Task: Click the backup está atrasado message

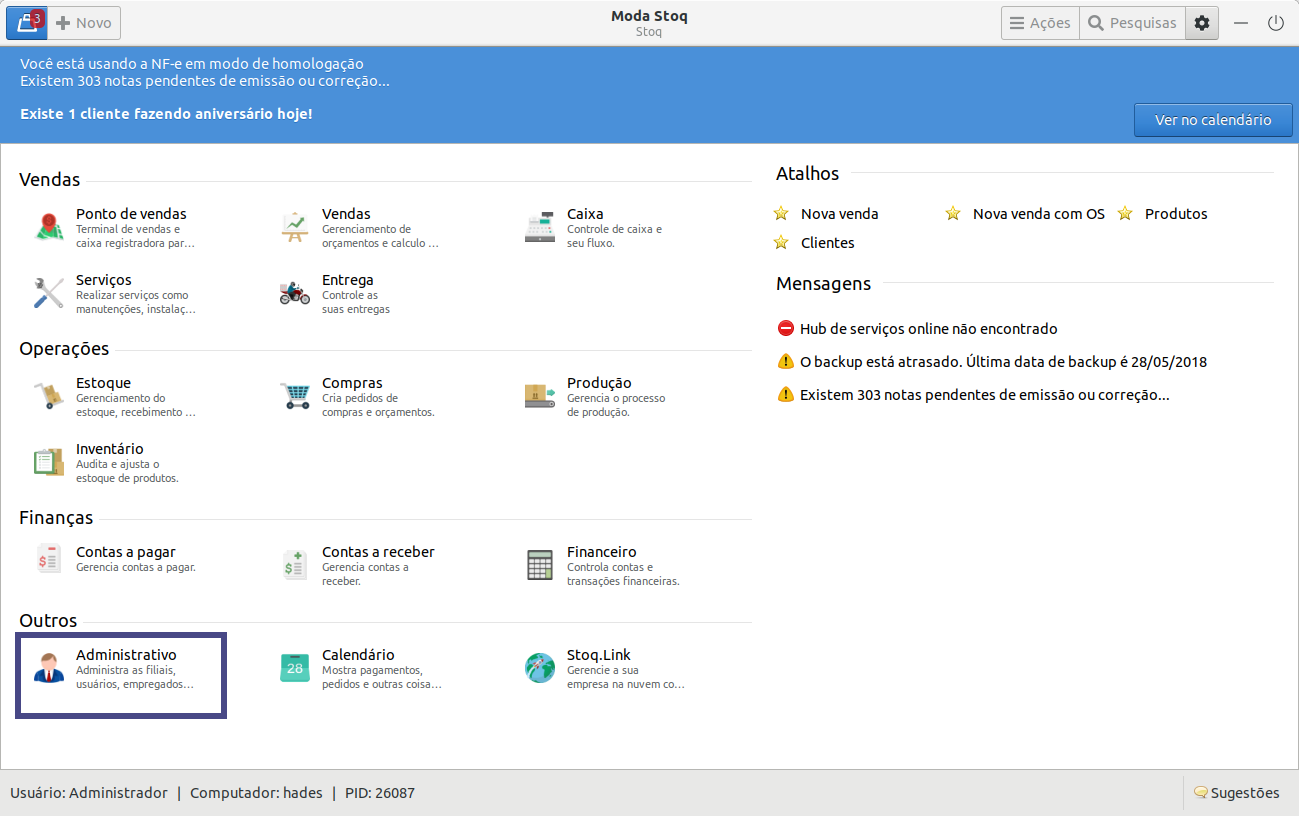Action: pyautogui.click(x=1004, y=362)
